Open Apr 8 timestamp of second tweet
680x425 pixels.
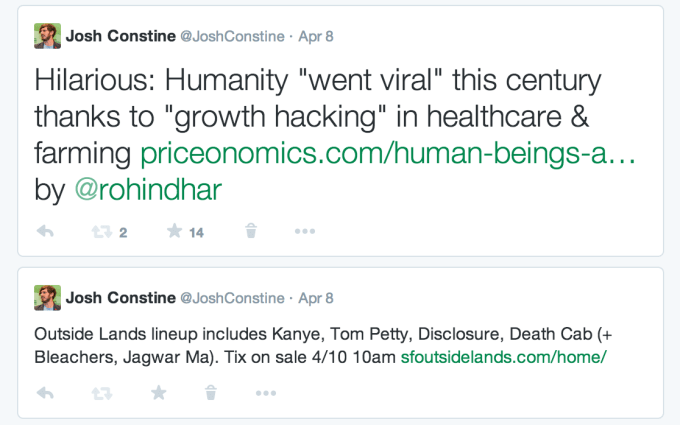pos(316,298)
